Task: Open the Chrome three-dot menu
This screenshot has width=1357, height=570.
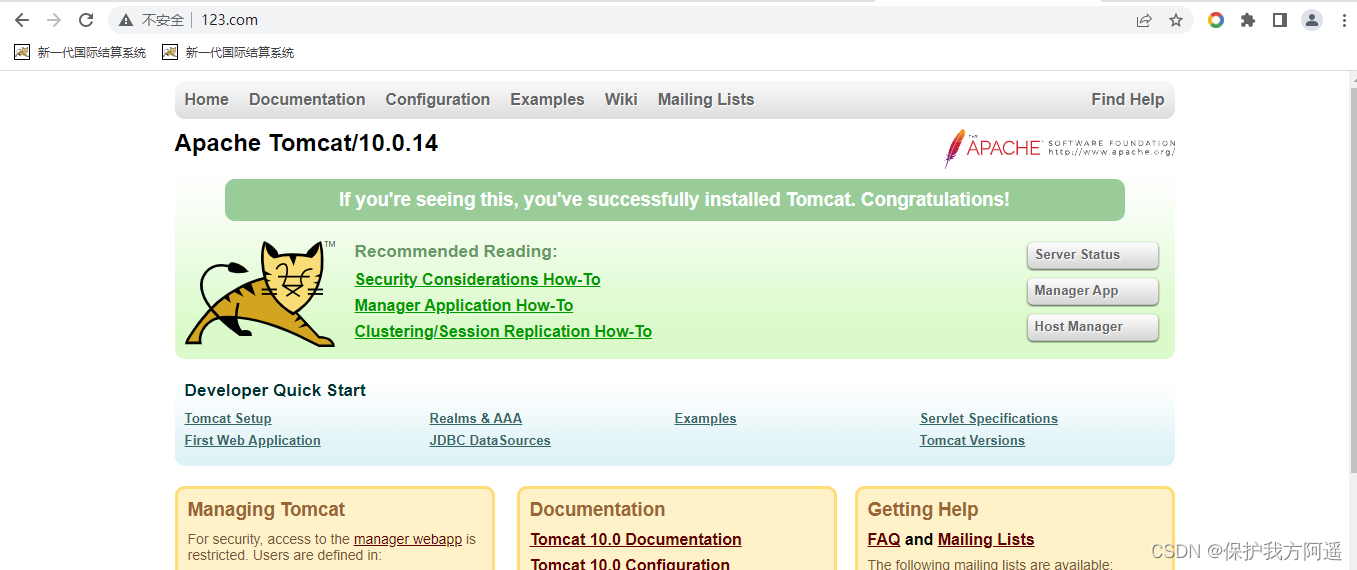Action: [x=1342, y=20]
